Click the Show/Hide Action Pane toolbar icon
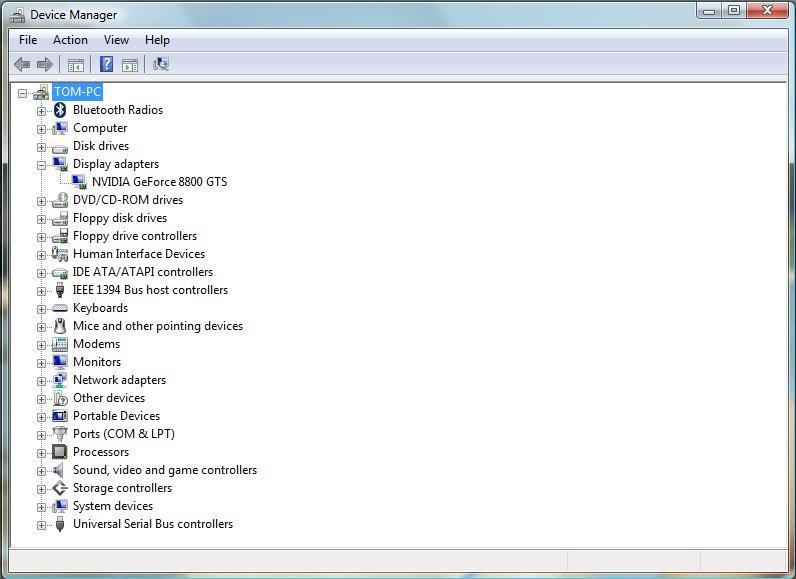The image size is (796, 579). [x=130, y=65]
